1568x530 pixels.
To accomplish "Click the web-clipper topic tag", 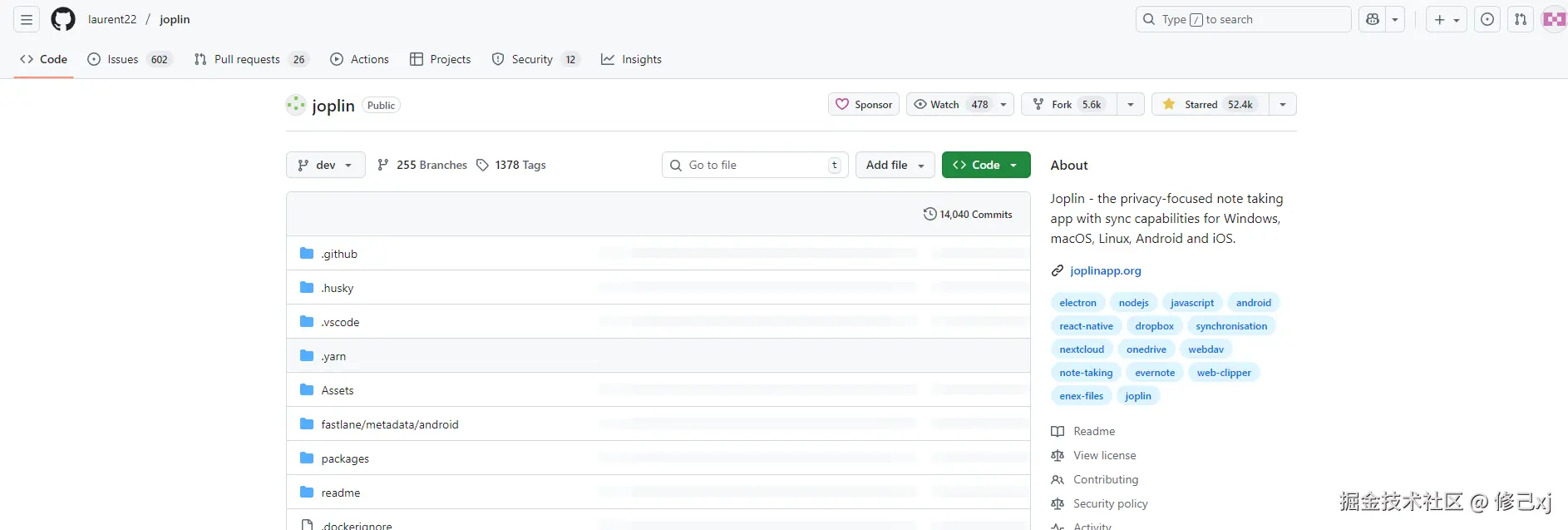I will [1224, 373].
